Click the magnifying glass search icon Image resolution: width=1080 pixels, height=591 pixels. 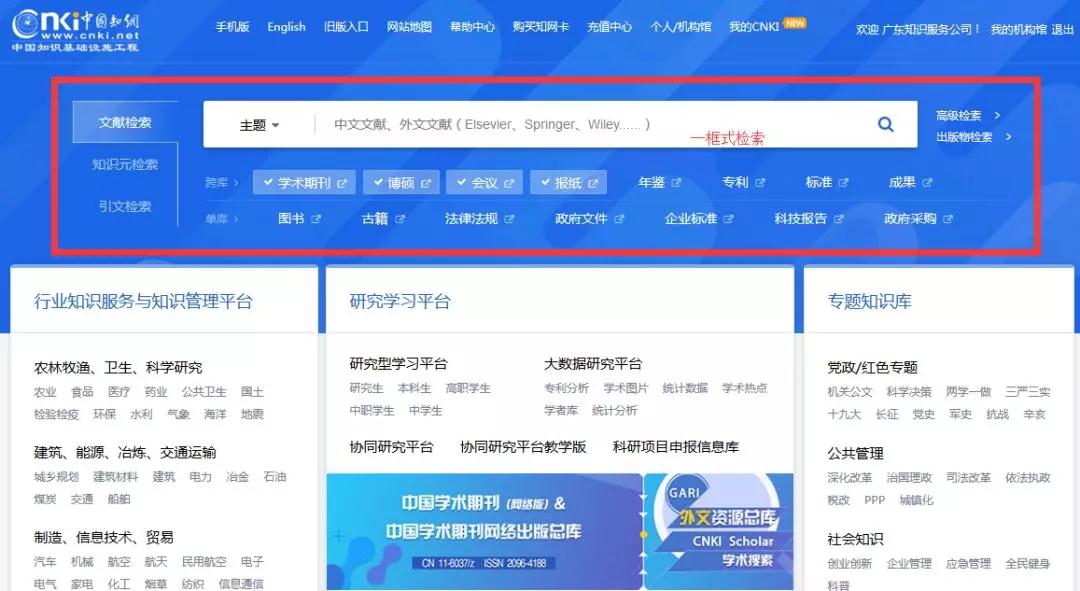pos(885,125)
